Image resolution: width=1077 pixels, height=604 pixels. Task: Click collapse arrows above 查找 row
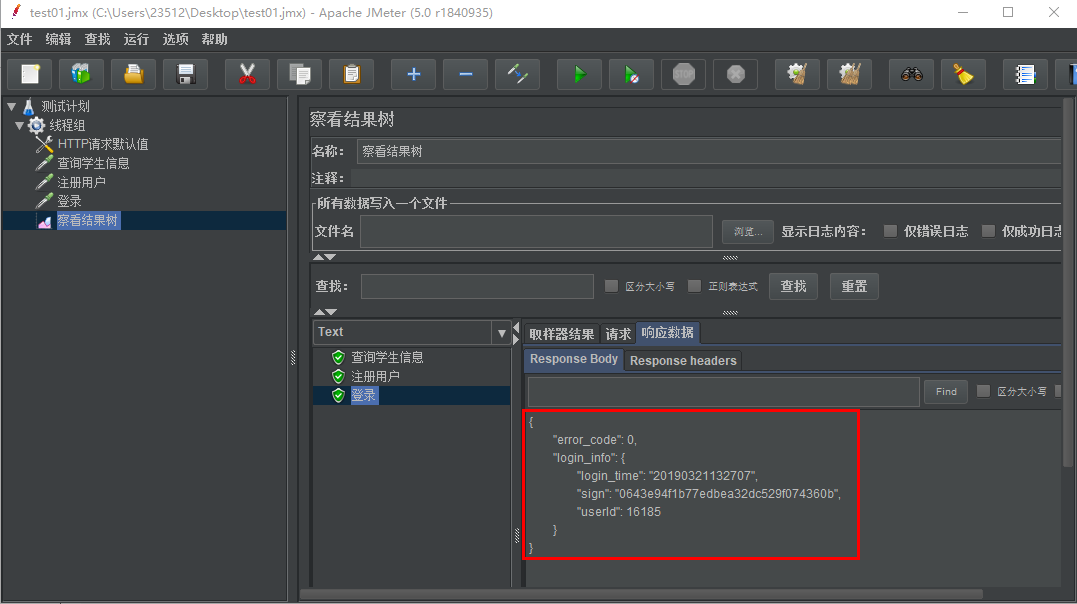[x=325, y=257]
